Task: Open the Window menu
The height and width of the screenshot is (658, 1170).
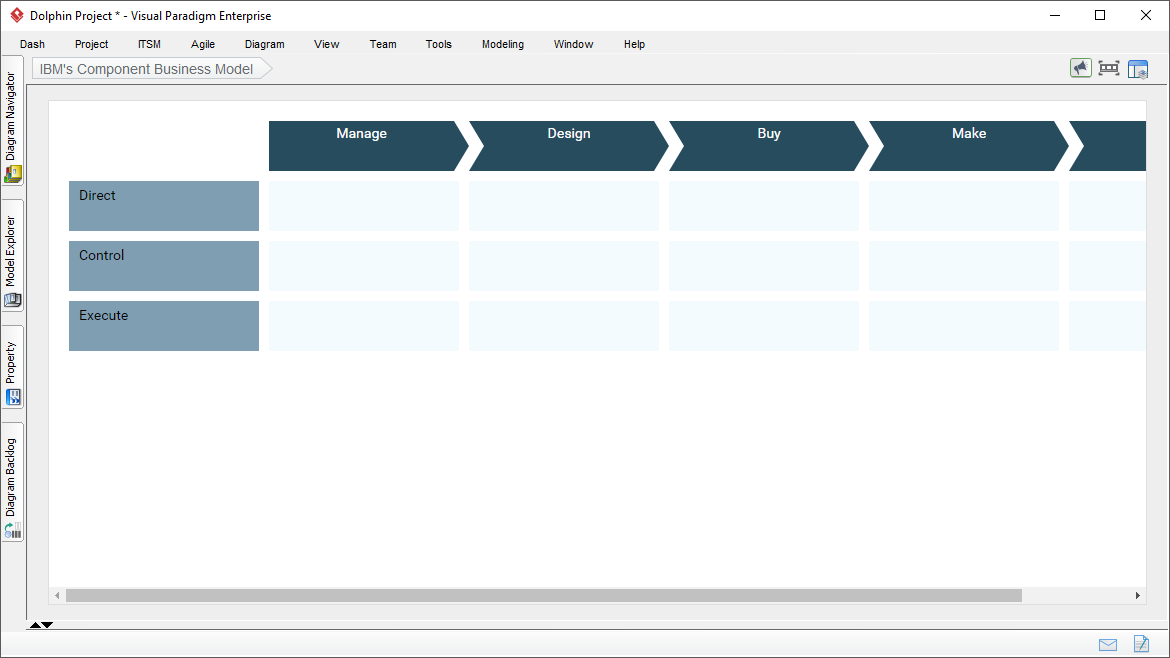Action: (573, 44)
